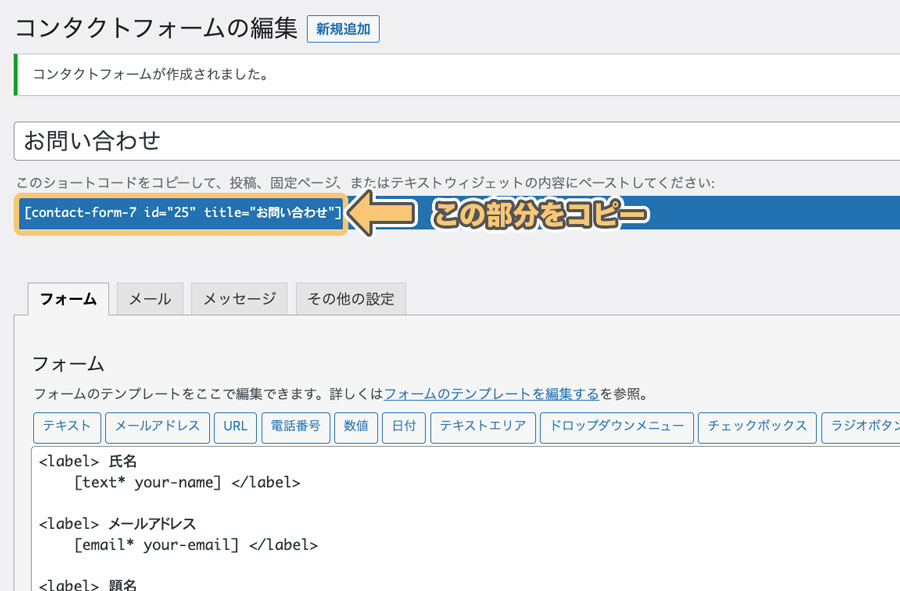
Task: Open the メール tab
Action: coord(150,299)
